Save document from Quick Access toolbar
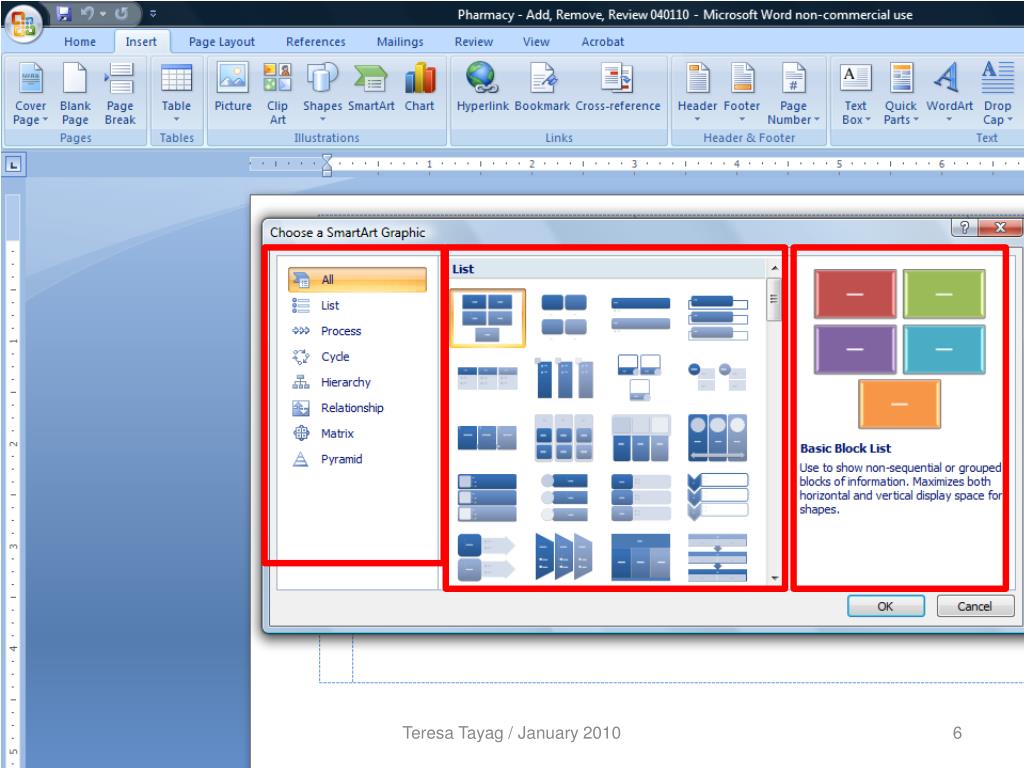This screenshot has width=1024, height=768. click(63, 13)
